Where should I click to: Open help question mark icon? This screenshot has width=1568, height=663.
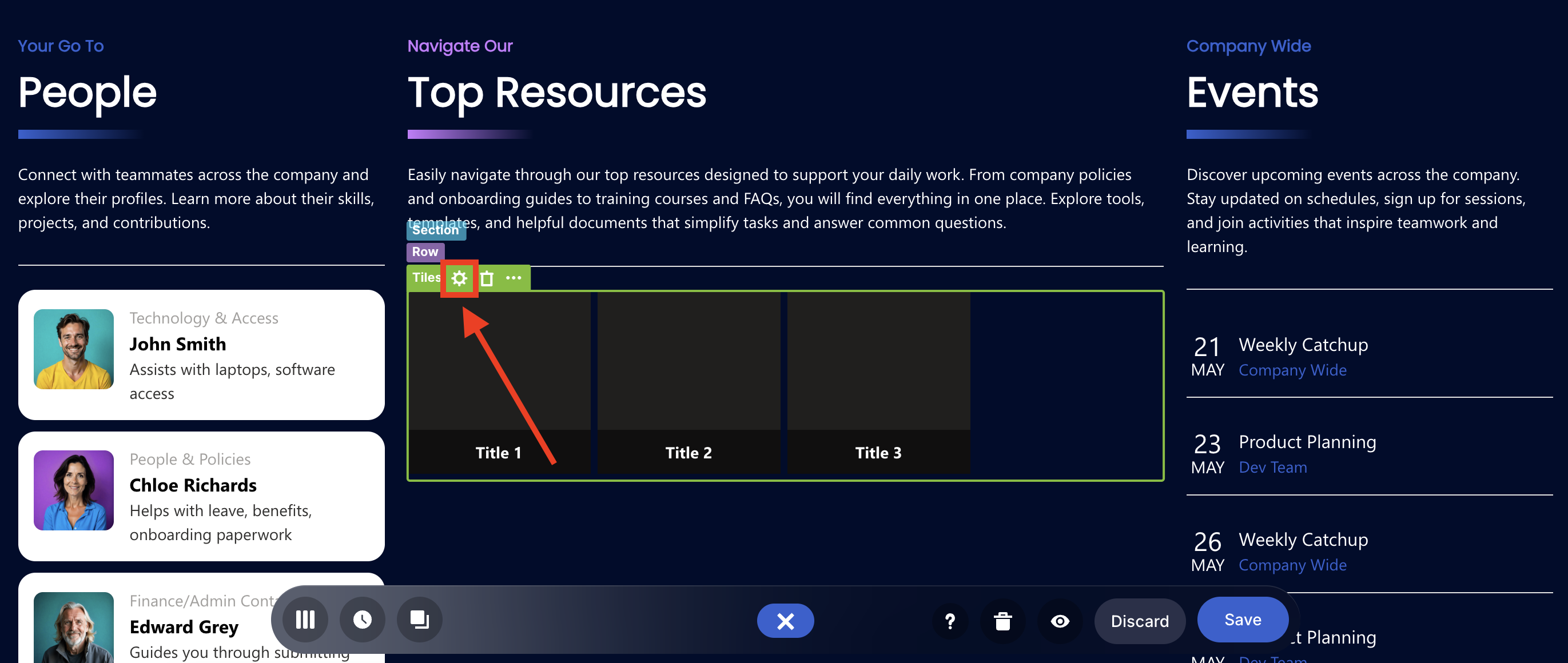(950, 621)
